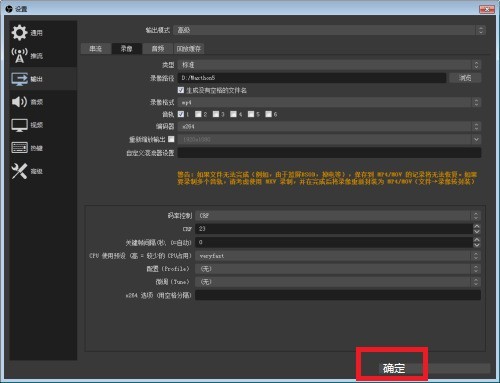
Task: Decrease the CRF value with down arrow
Action: coord(477,231)
